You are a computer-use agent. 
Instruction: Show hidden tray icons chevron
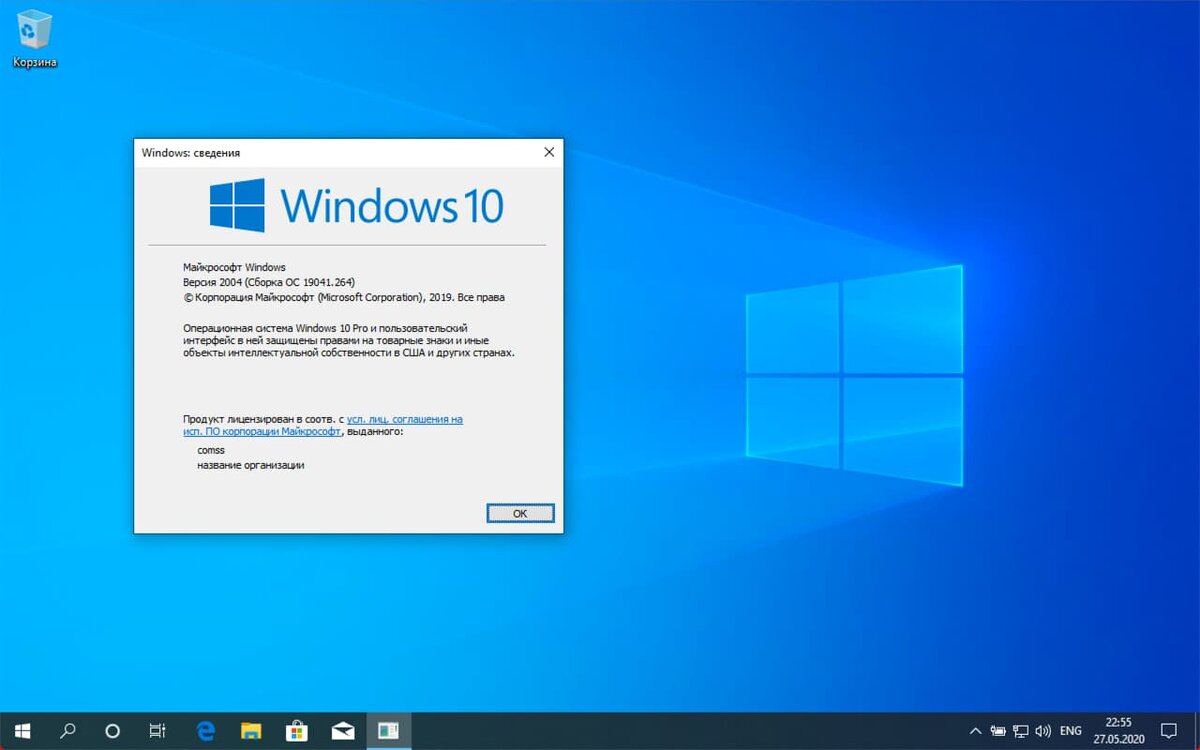click(x=976, y=731)
